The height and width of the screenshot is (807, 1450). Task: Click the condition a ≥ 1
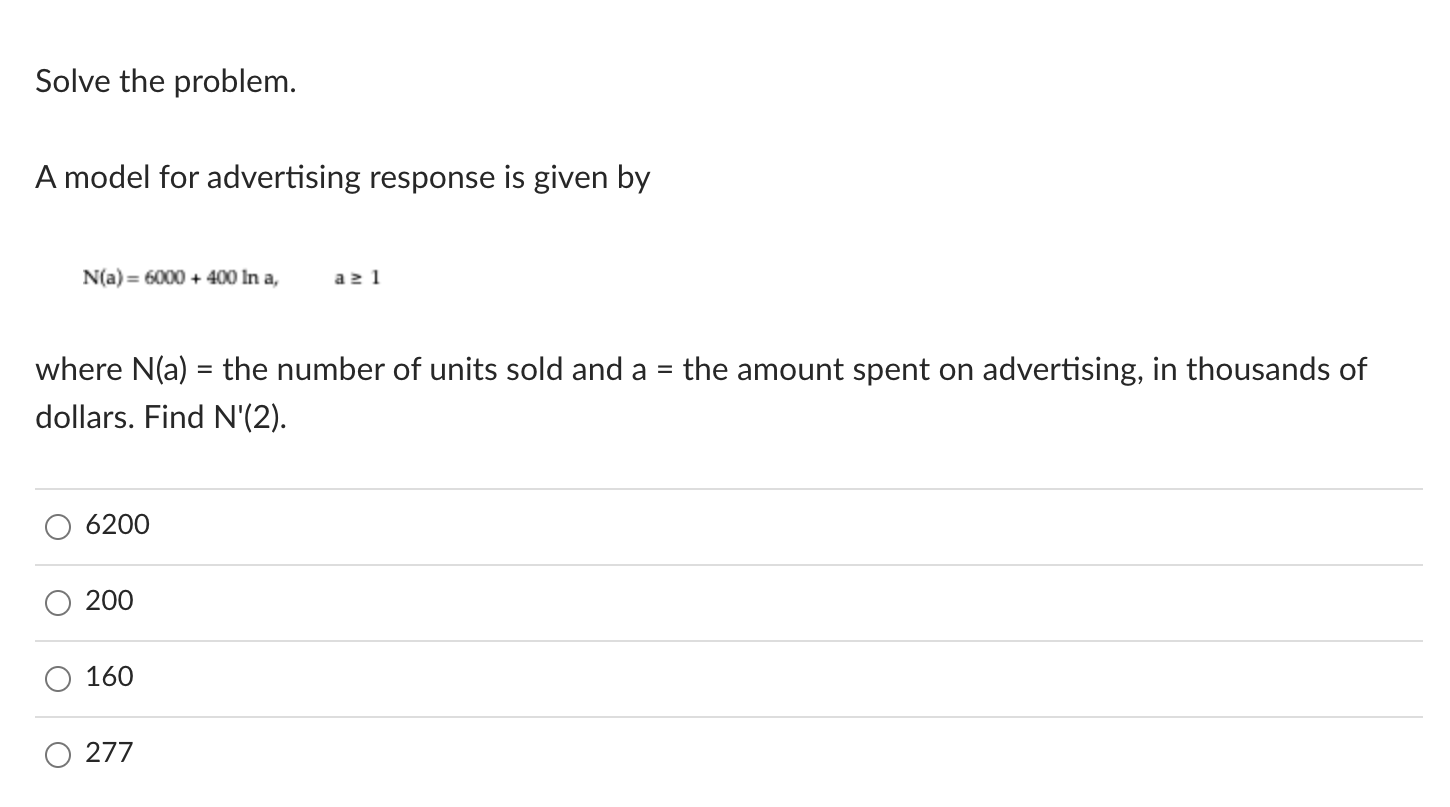pyautogui.click(x=358, y=278)
